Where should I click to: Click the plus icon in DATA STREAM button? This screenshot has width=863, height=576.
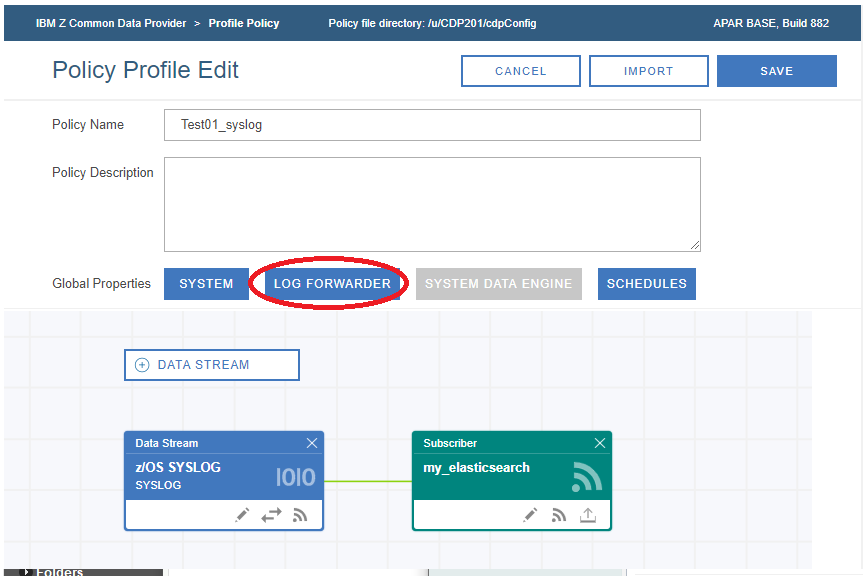[x=142, y=365]
